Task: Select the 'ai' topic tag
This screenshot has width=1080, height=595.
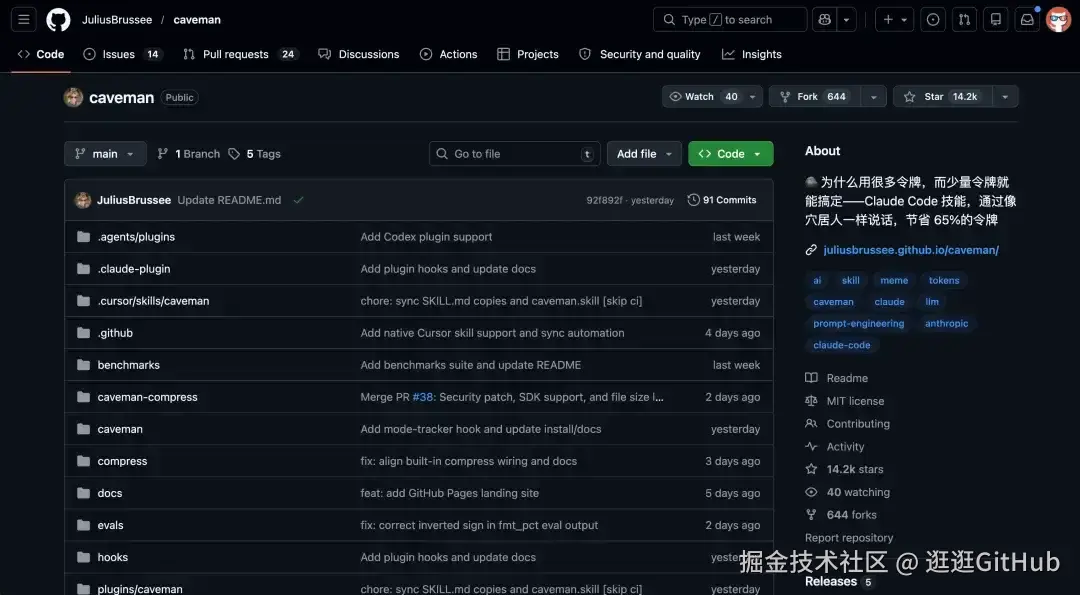Action: pyautogui.click(x=817, y=280)
